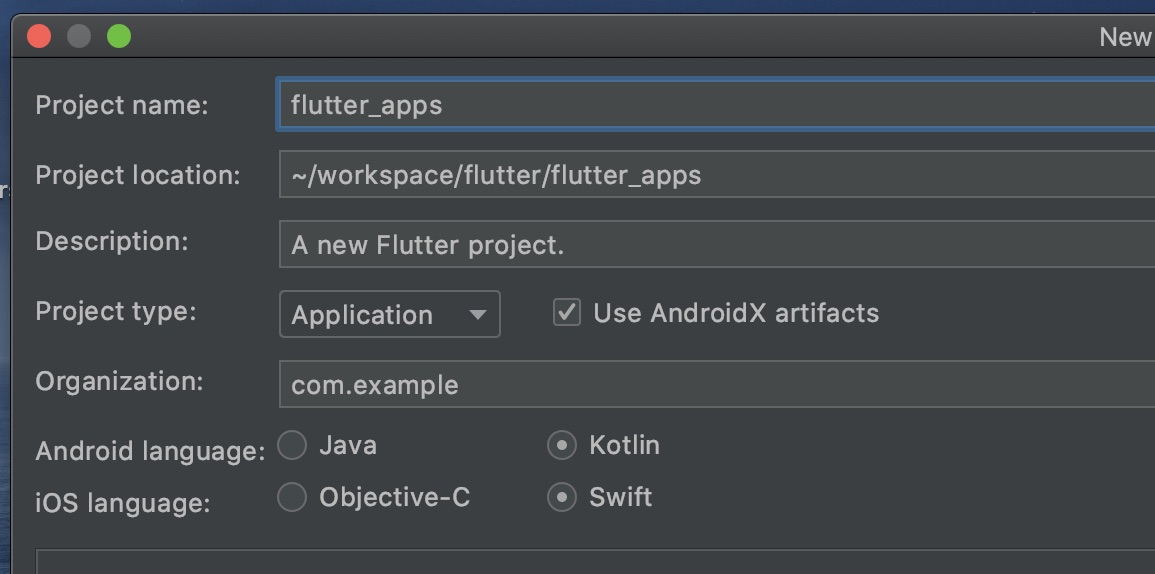Select Java as the Android language
Viewport: 1155px width, 574px height.
click(x=292, y=446)
